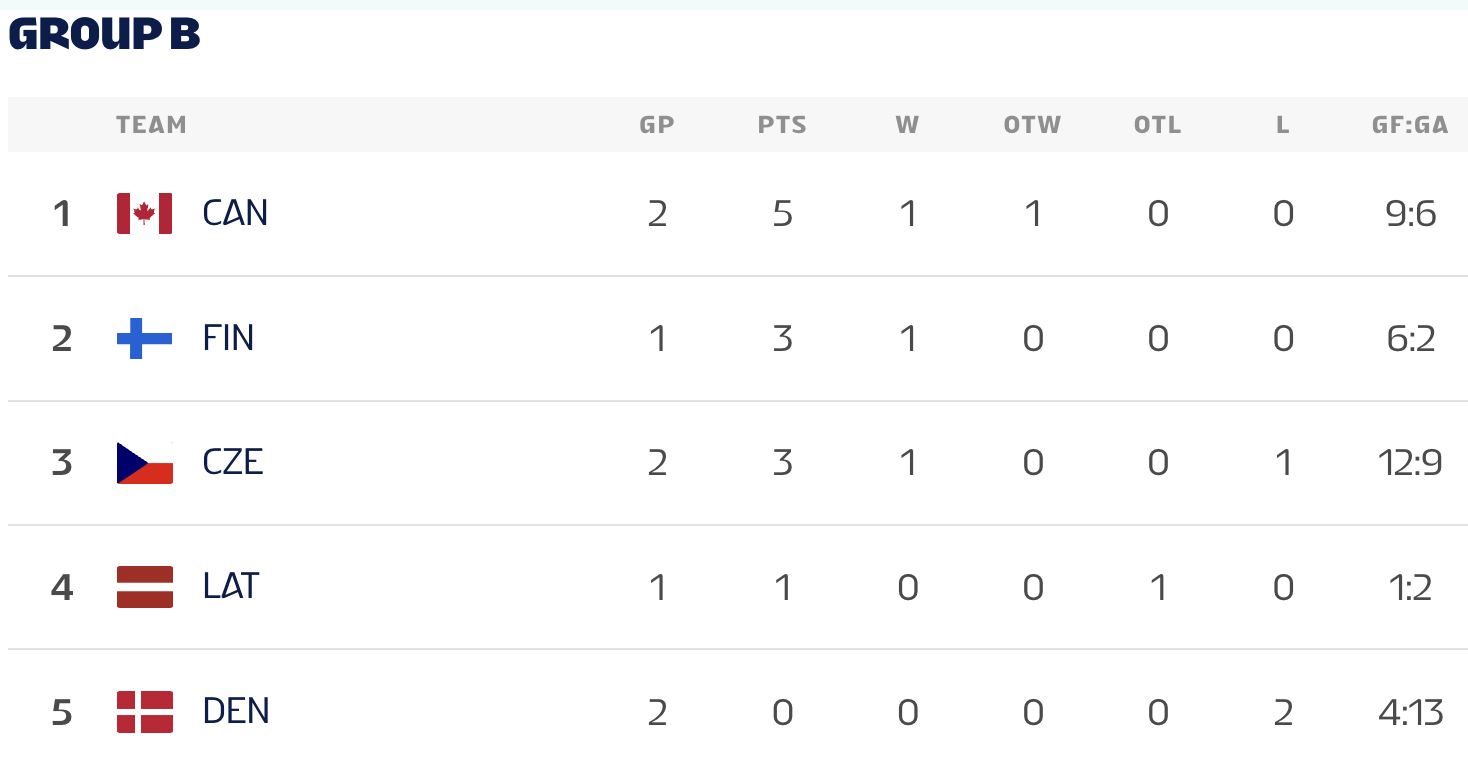1468x758 pixels.
Task: Click the Denmark flag icon
Action: tap(145, 711)
